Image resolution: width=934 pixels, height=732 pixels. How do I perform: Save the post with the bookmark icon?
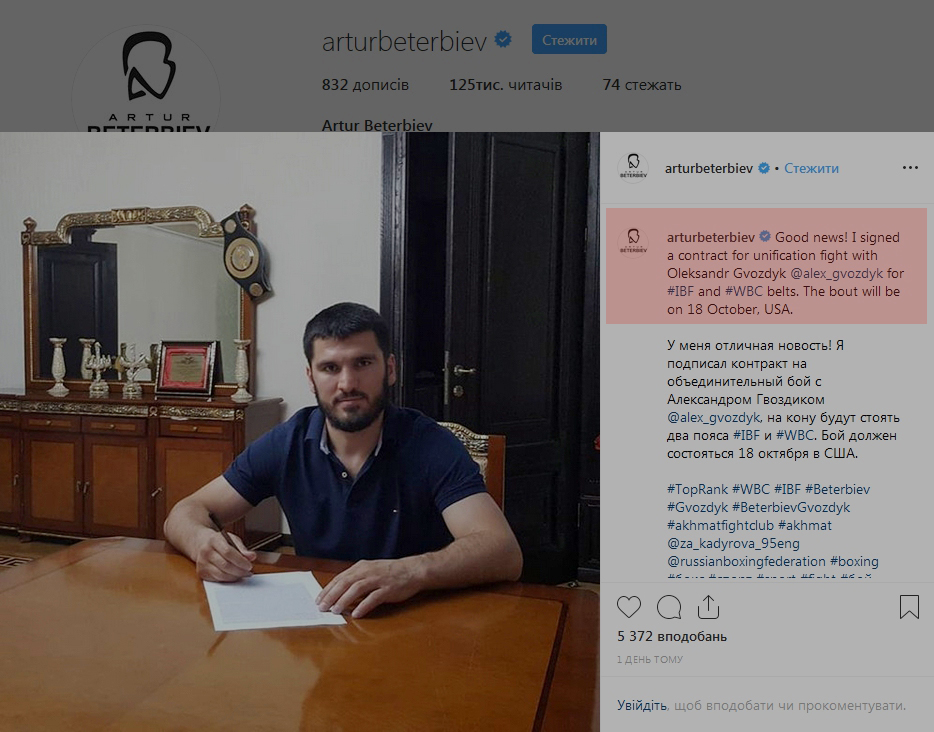(909, 607)
